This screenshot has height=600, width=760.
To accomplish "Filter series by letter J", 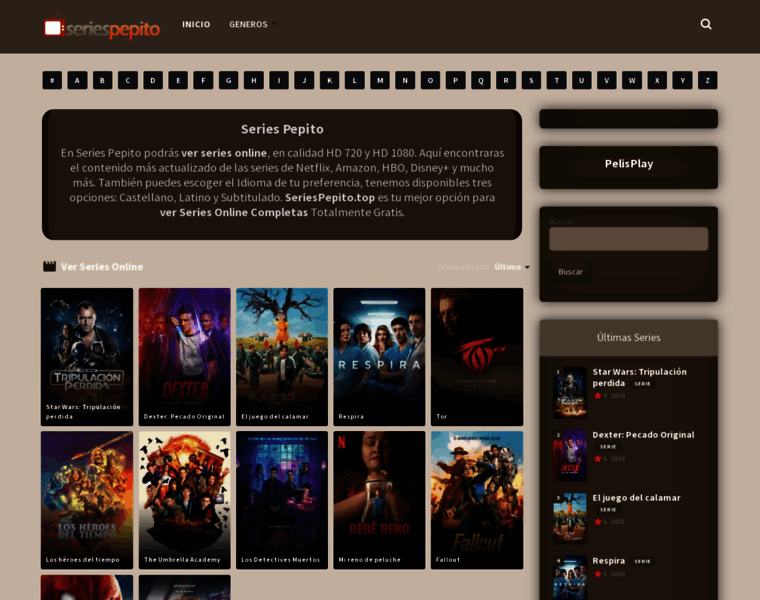I will point(304,80).
